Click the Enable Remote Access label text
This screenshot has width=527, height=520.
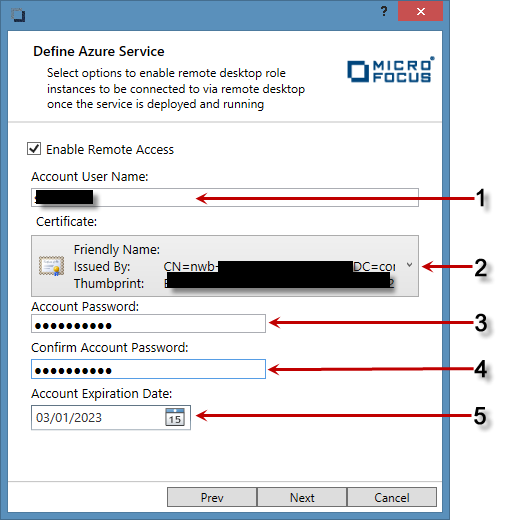click(110, 150)
